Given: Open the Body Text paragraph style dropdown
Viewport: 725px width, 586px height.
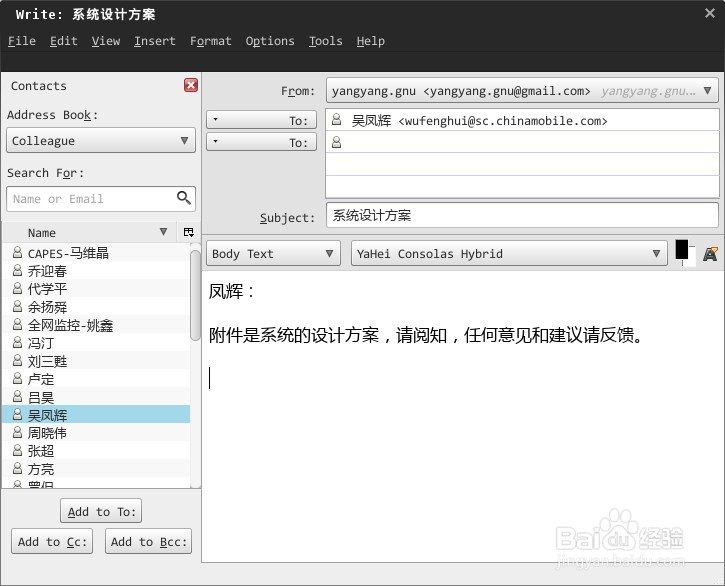Looking at the screenshot, I should [273, 253].
